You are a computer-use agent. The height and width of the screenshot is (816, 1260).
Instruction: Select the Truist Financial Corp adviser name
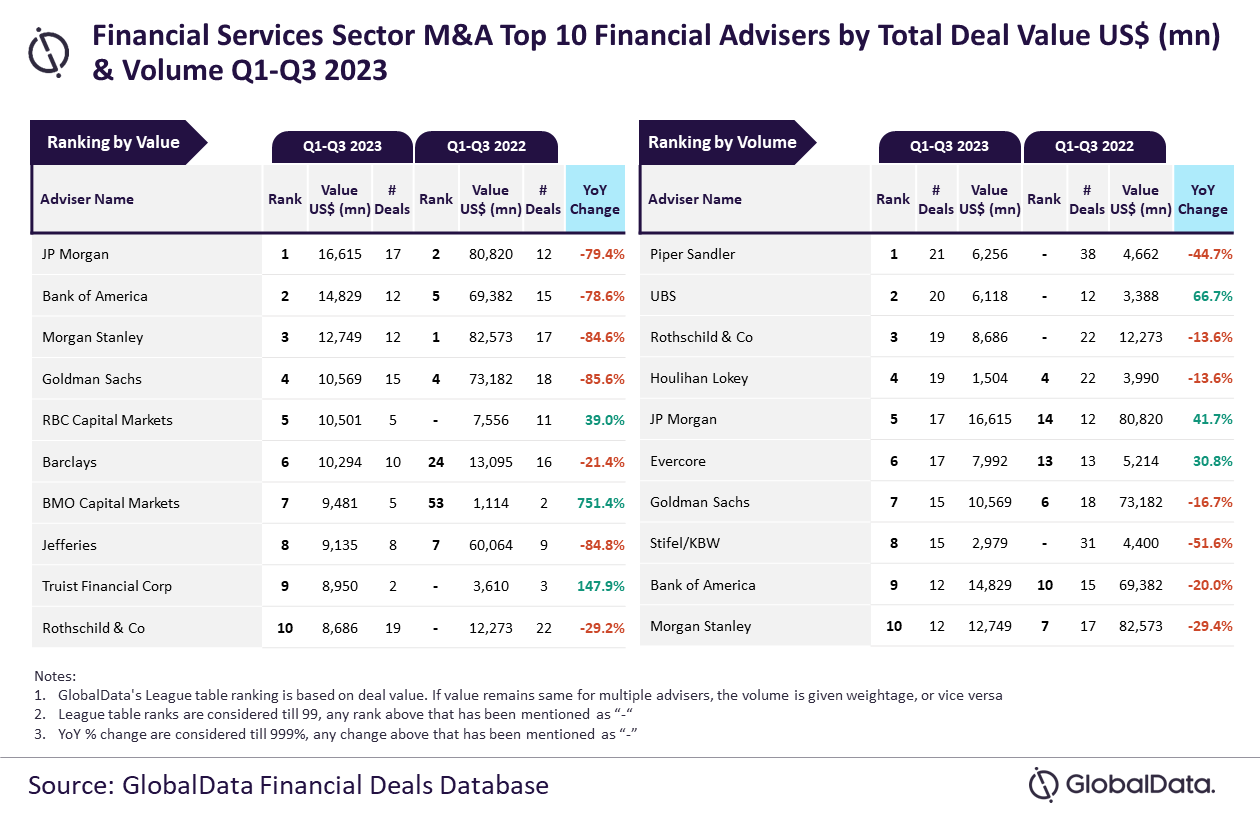[x=107, y=586]
